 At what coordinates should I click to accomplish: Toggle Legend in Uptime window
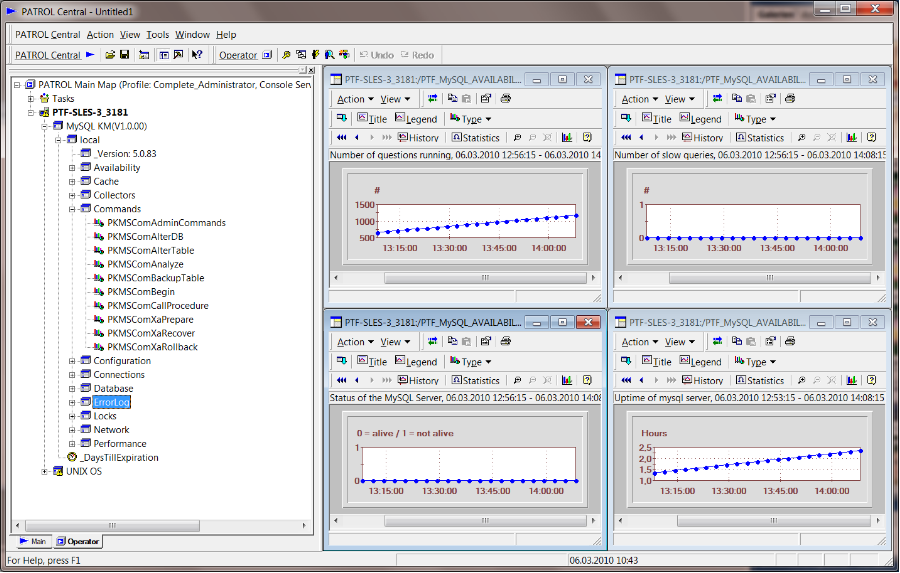coord(701,361)
